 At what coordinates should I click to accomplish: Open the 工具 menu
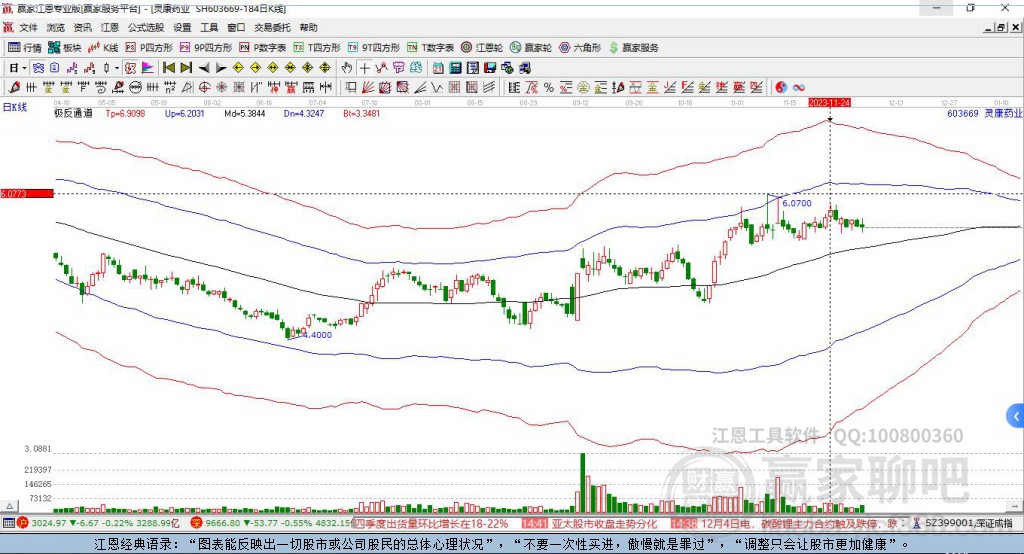click(209, 27)
